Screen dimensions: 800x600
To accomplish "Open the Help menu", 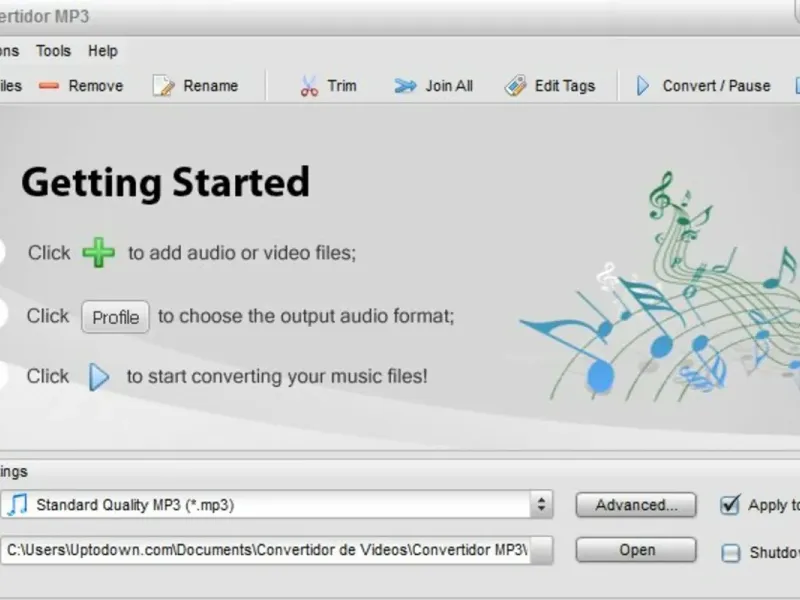I will point(103,51).
